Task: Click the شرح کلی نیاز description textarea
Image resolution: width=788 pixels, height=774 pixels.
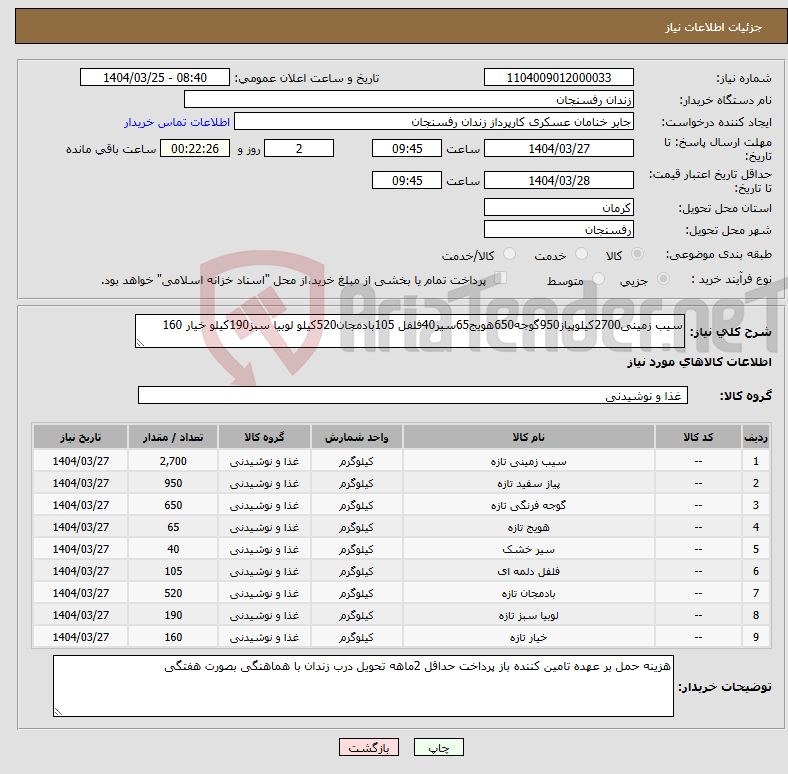Action: click(x=410, y=331)
